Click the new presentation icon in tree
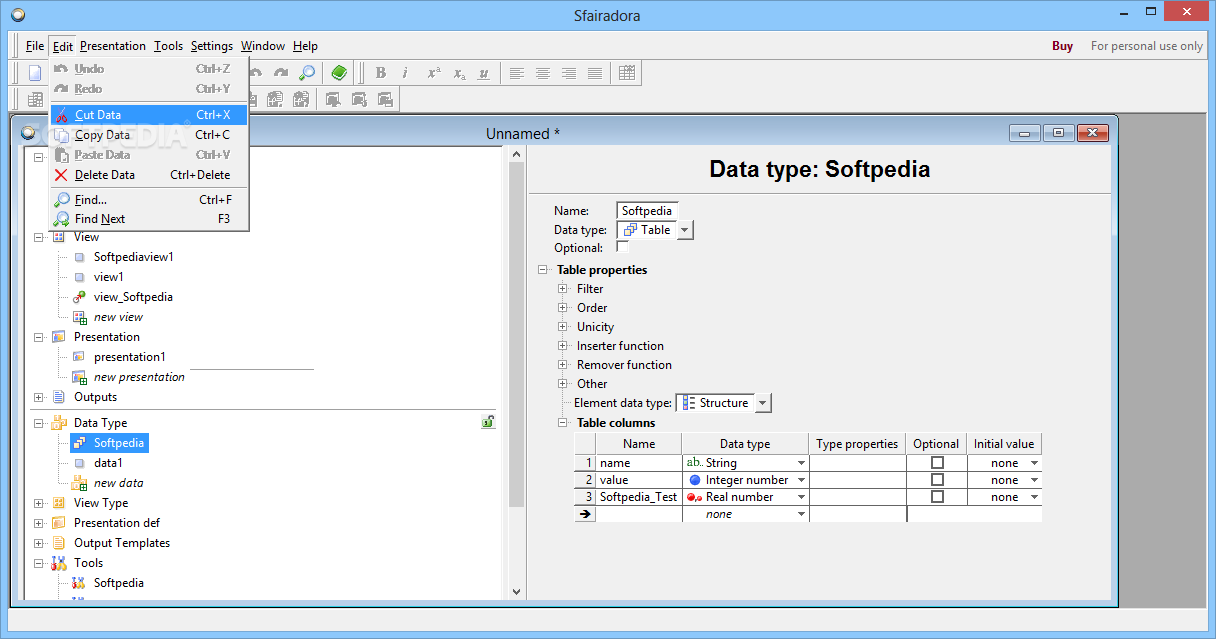 point(79,377)
